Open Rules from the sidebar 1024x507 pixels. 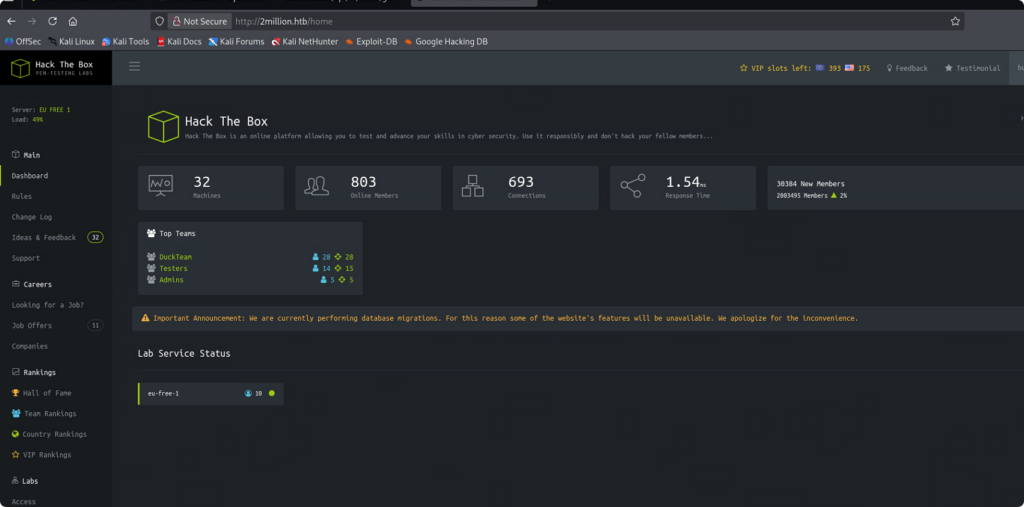pos(22,196)
